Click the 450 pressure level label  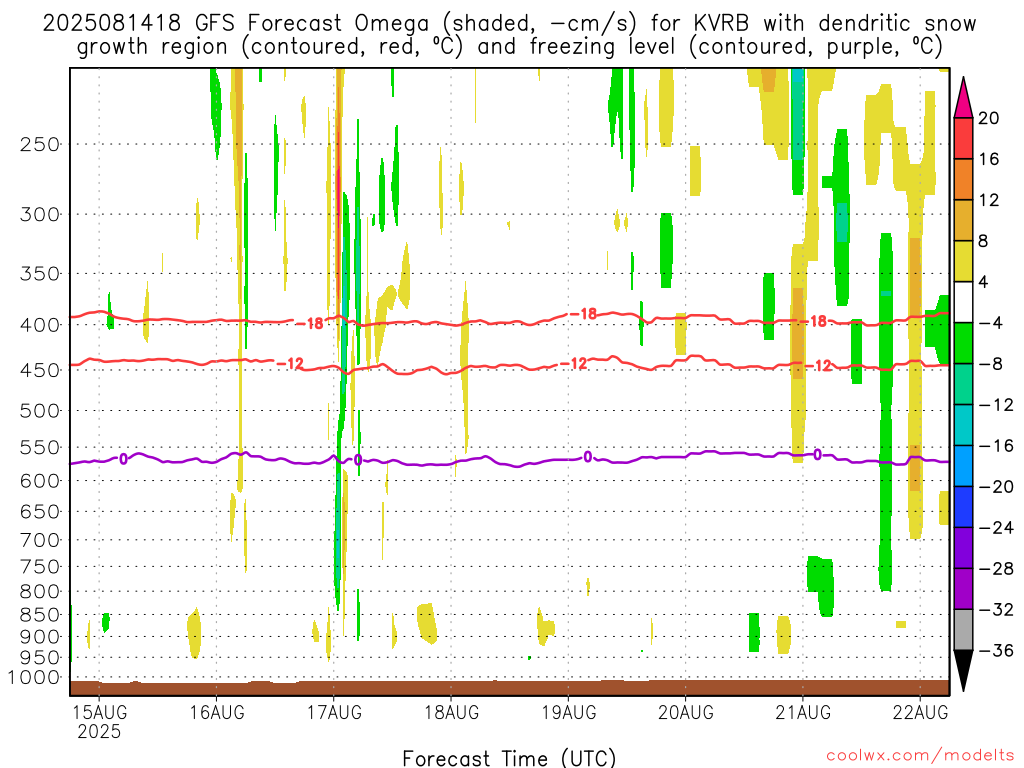40,370
